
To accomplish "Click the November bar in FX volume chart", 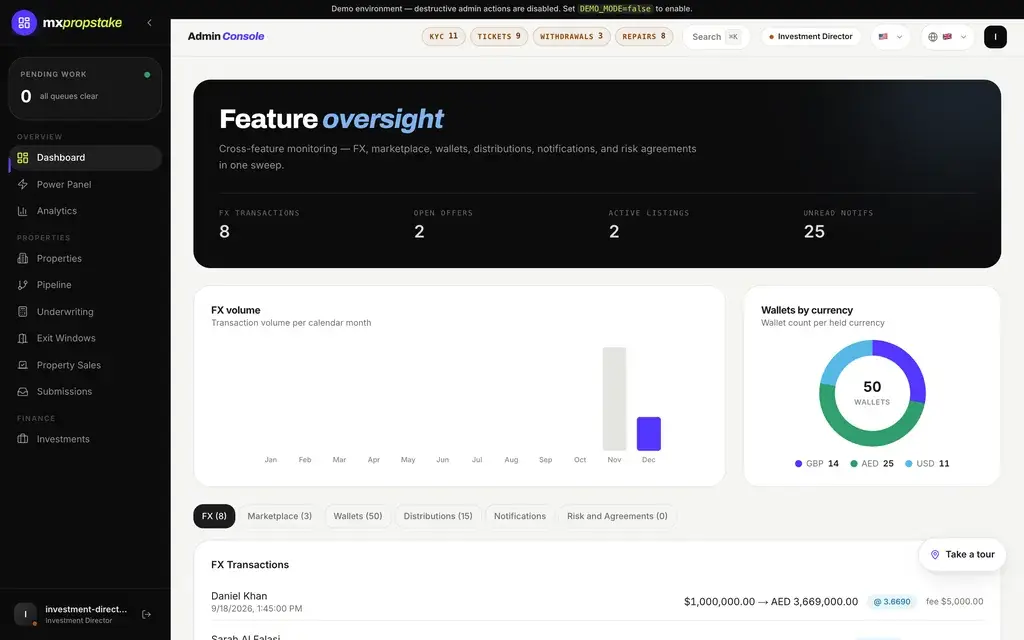I will coord(614,399).
